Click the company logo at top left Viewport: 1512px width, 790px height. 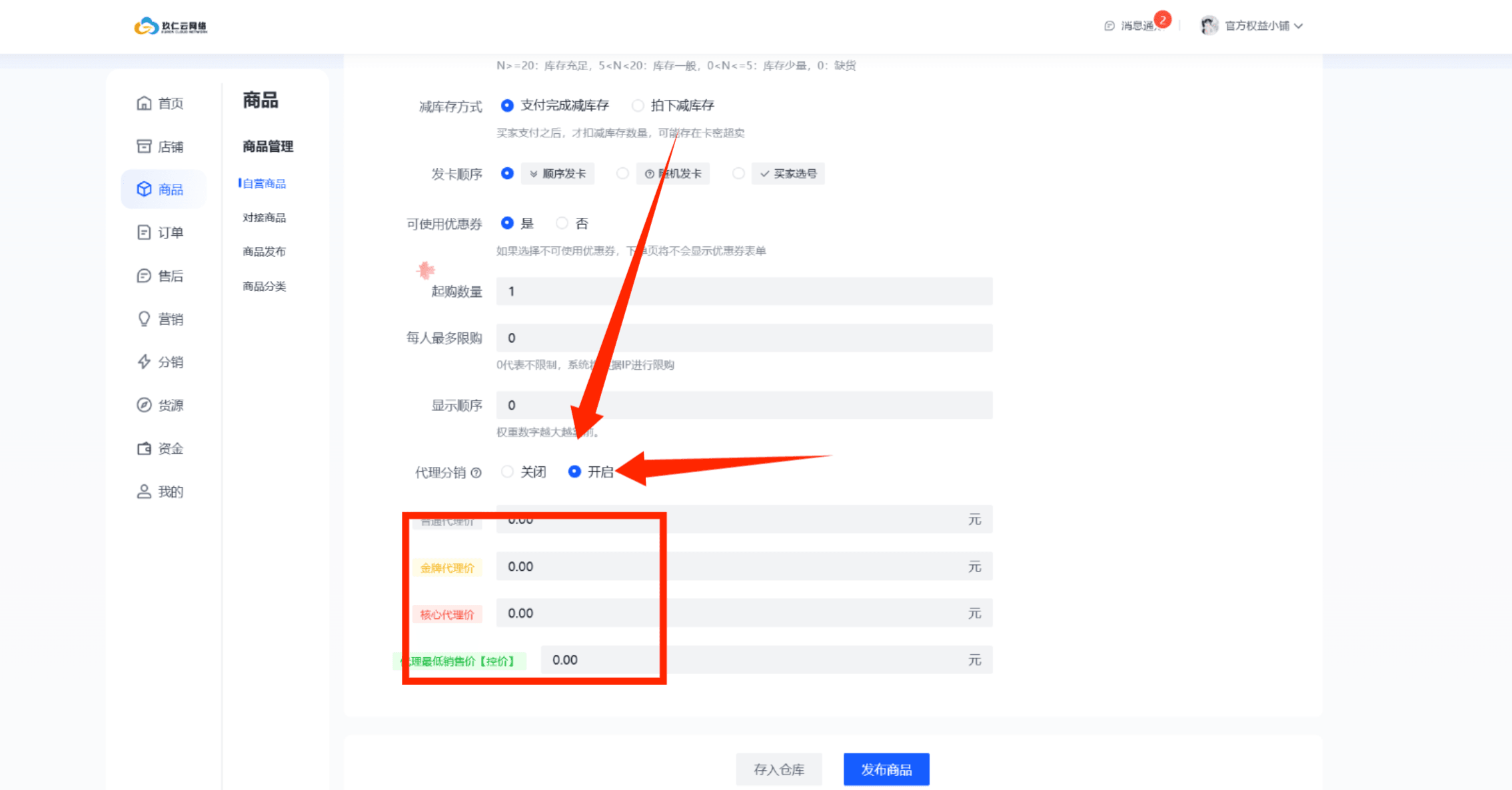click(171, 27)
